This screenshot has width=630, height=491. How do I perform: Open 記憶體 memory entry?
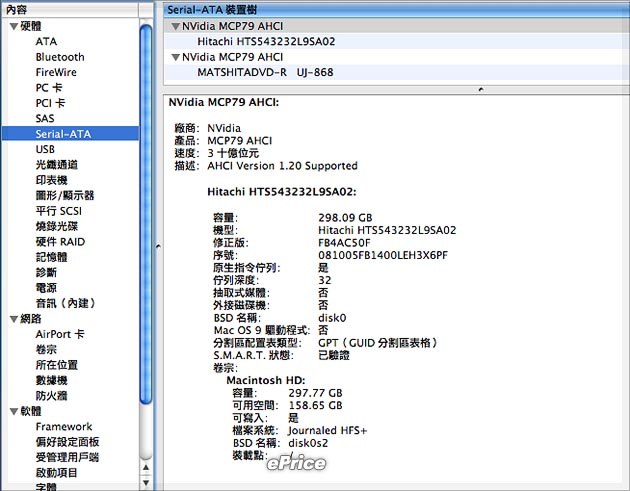click(51, 257)
